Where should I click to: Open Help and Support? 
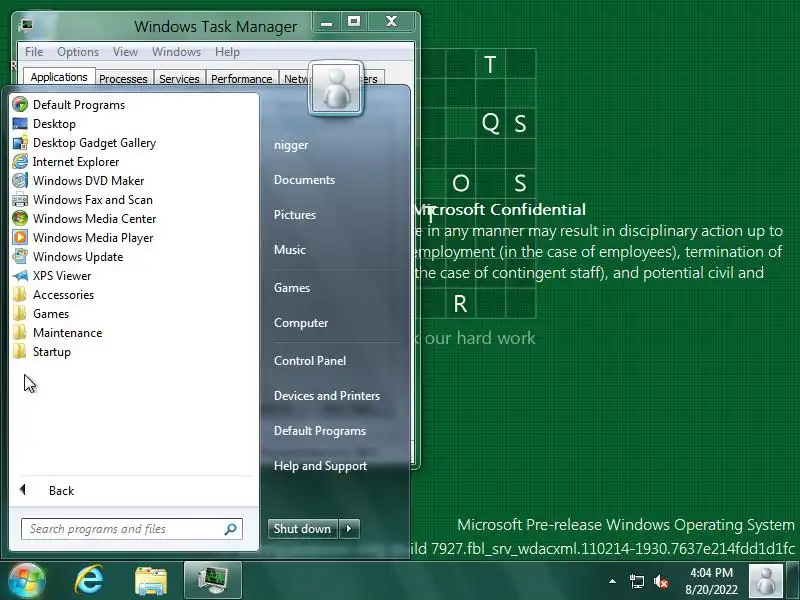point(320,466)
